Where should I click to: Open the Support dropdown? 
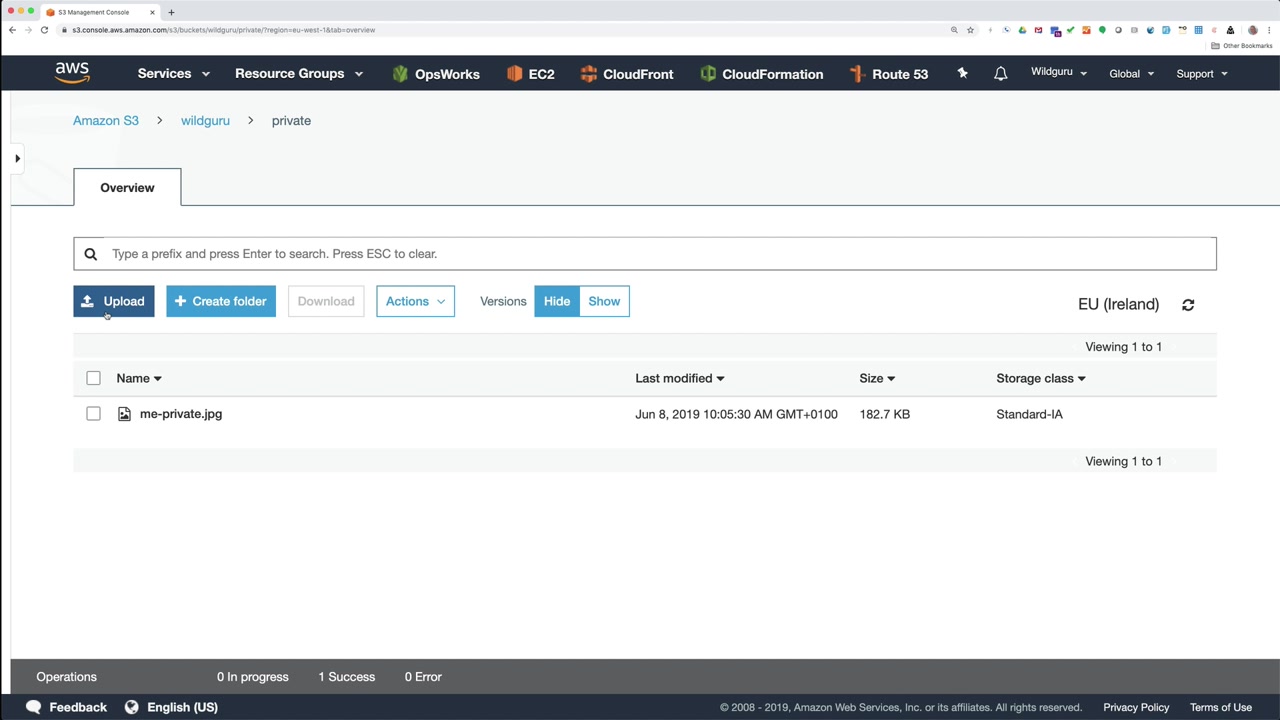click(x=1202, y=74)
